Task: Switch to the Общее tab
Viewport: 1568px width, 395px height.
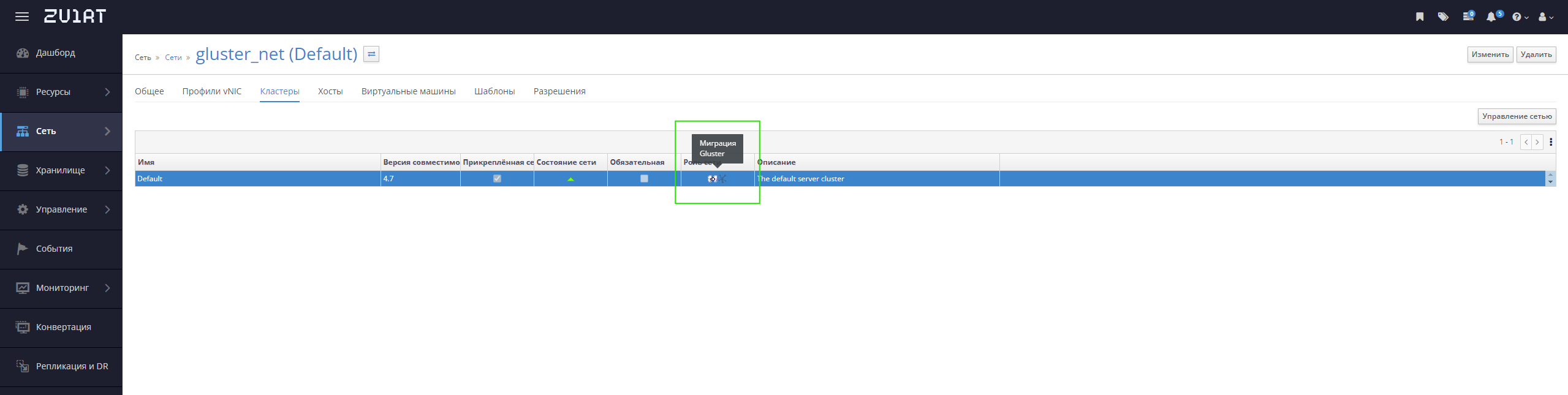Action: (x=149, y=91)
